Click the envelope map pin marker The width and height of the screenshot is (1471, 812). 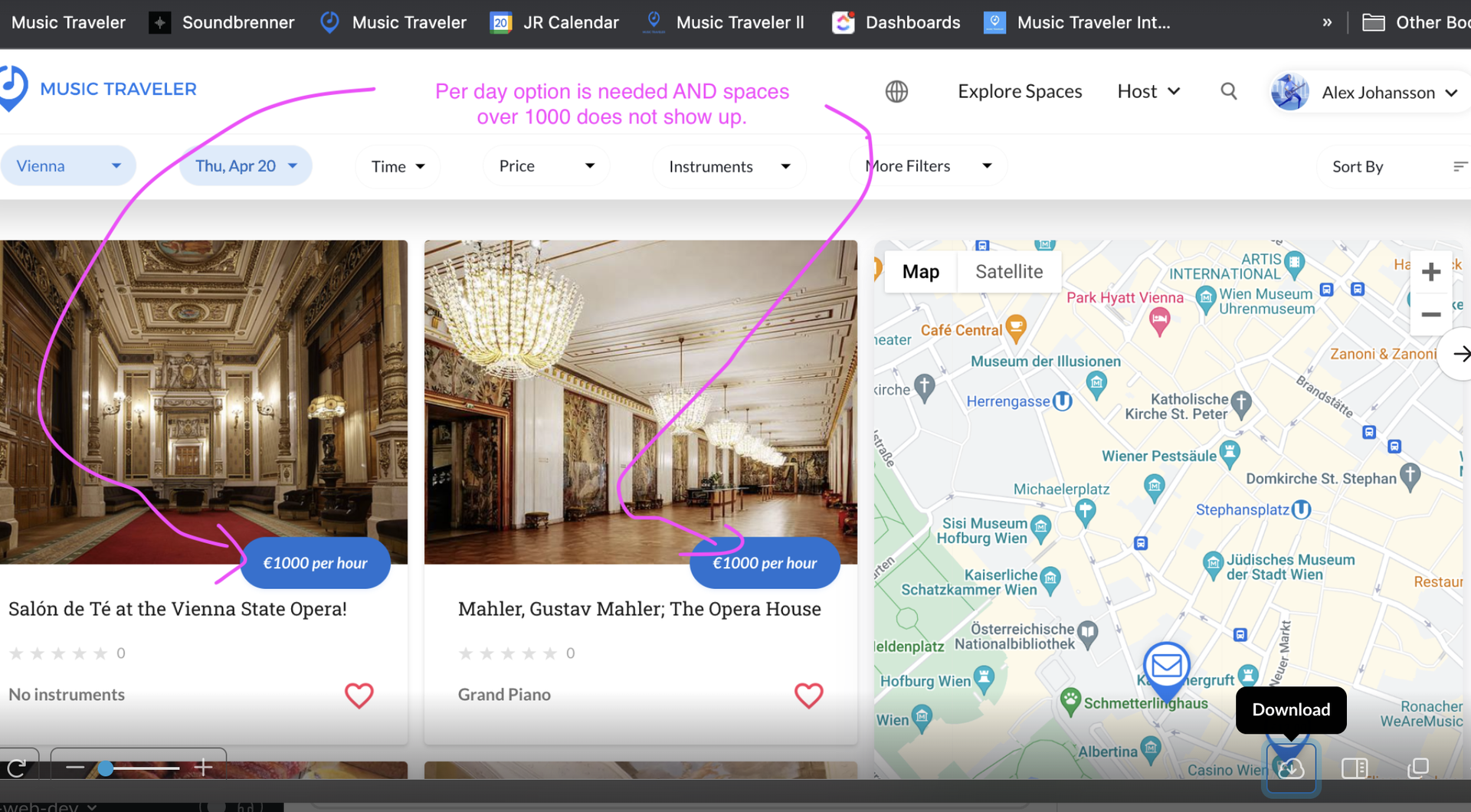(1166, 665)
